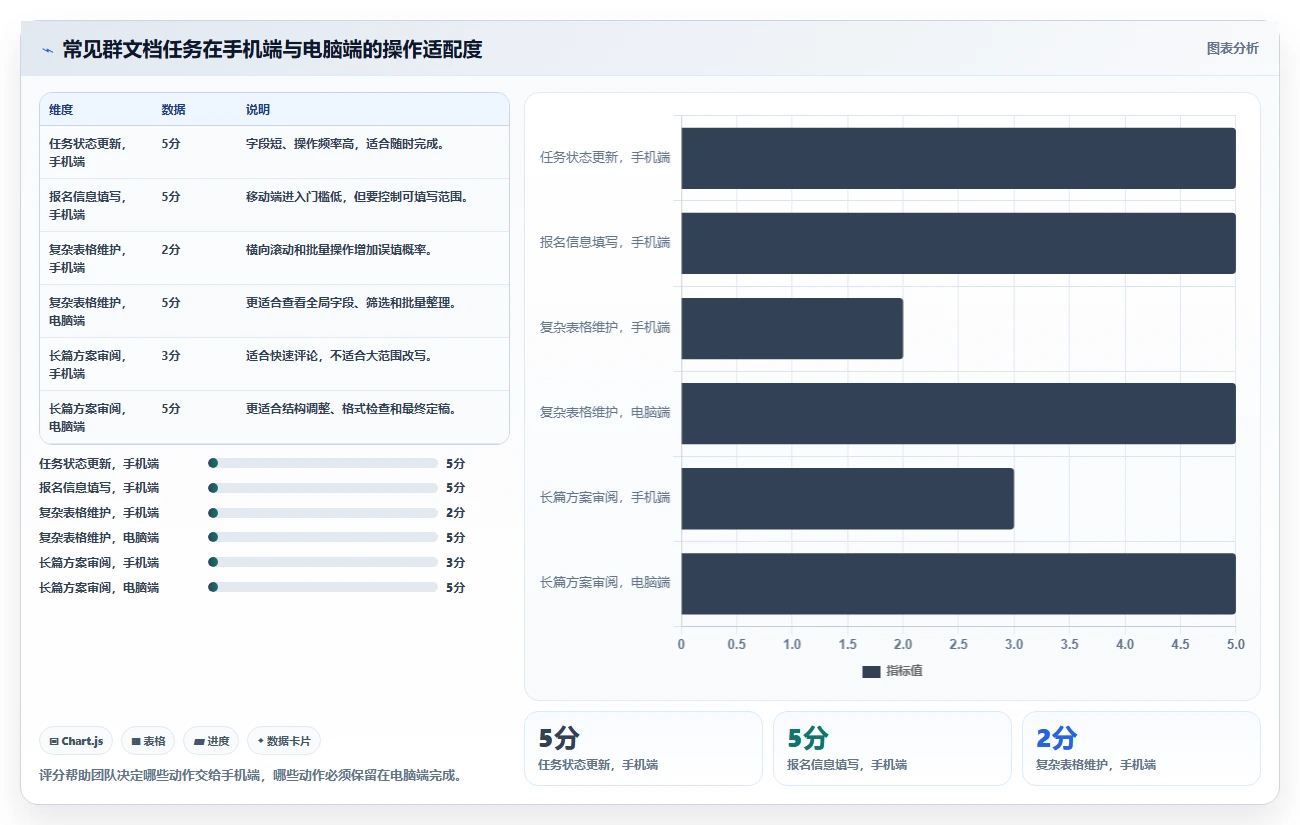The width and height of the screenshot is (1300, 825).
Task: Click progress bar for 长篇方案审阅，电脑端
Action: pos(323,587)
